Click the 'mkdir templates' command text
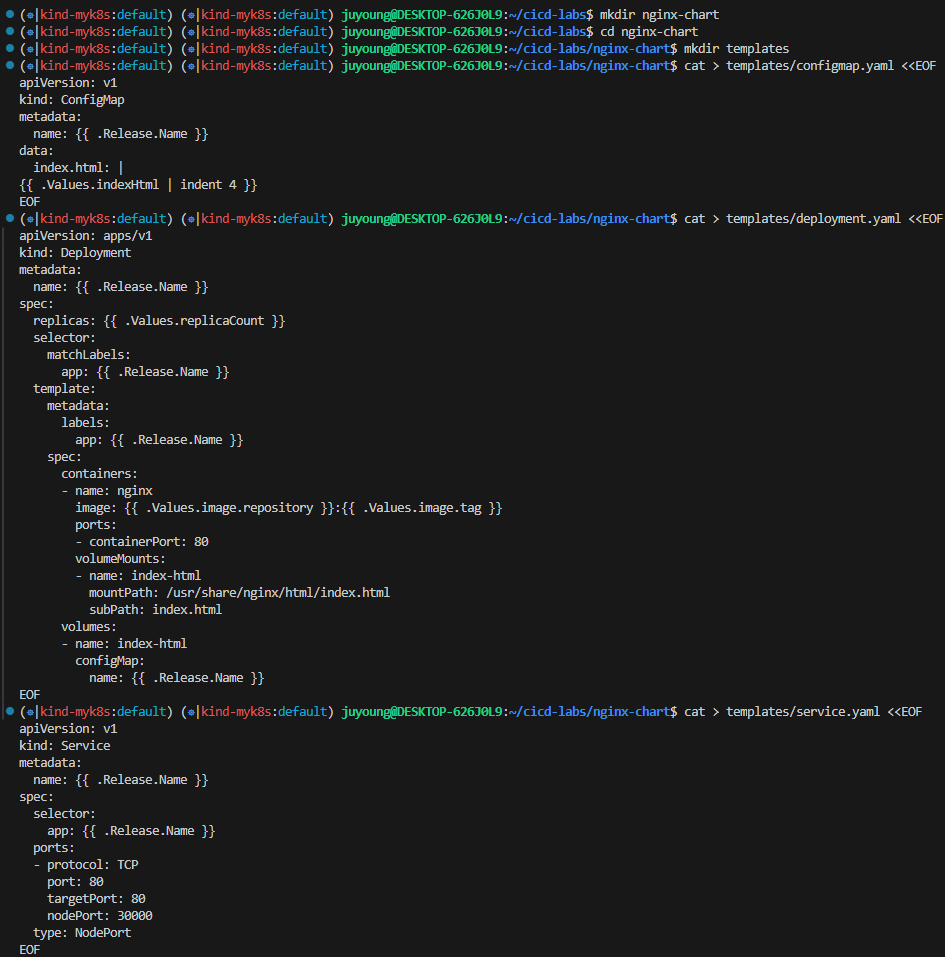This screenshot has width=945, height=957. [736, 49]
